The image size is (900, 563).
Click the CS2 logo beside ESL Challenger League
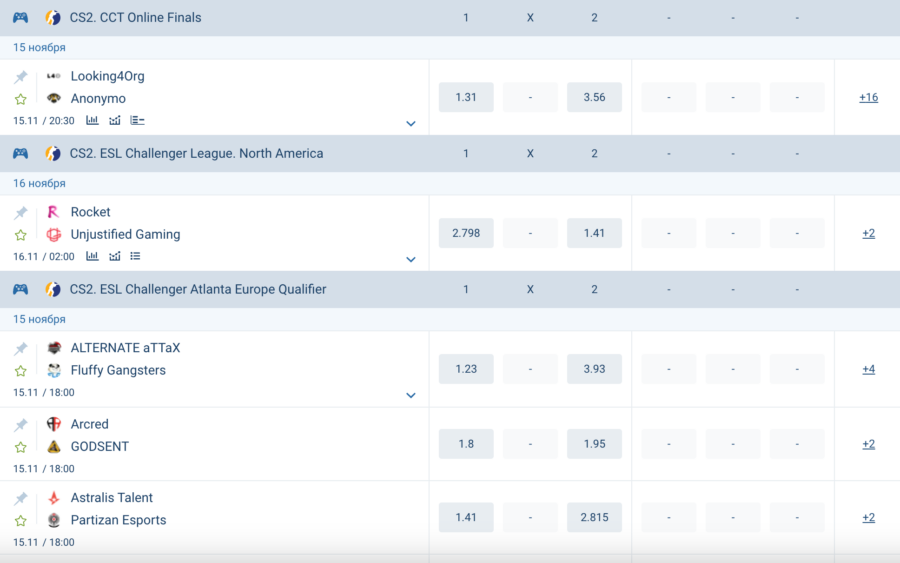click(53, 154)
